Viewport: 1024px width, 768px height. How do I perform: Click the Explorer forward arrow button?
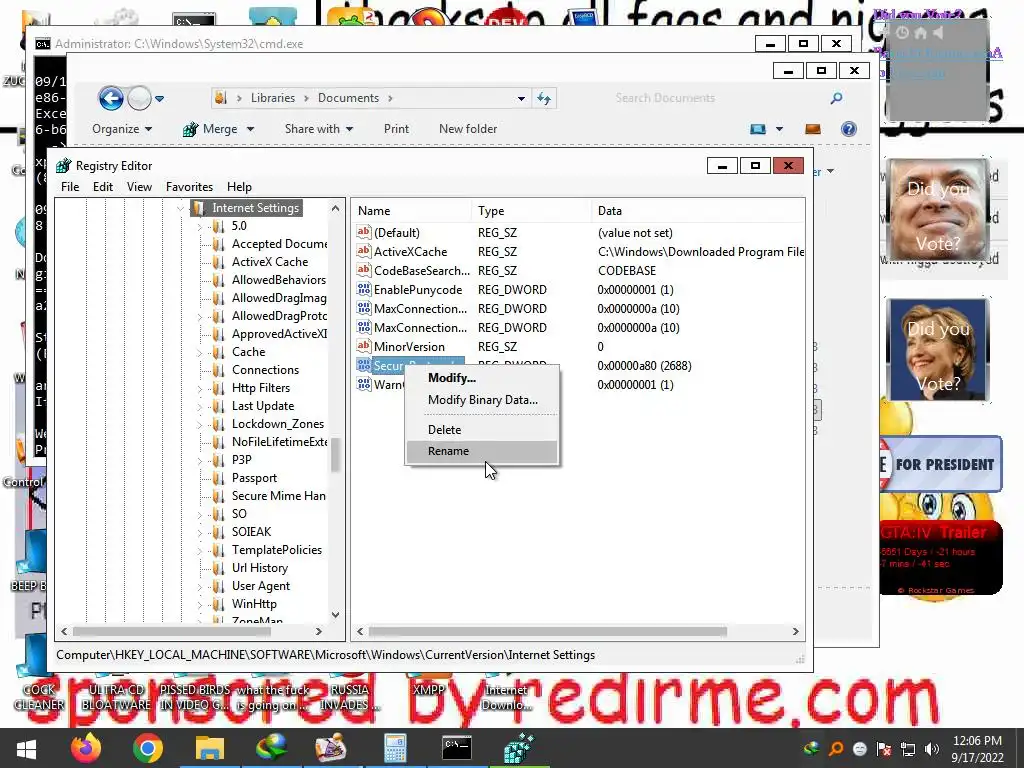click(x=139, y=99)
